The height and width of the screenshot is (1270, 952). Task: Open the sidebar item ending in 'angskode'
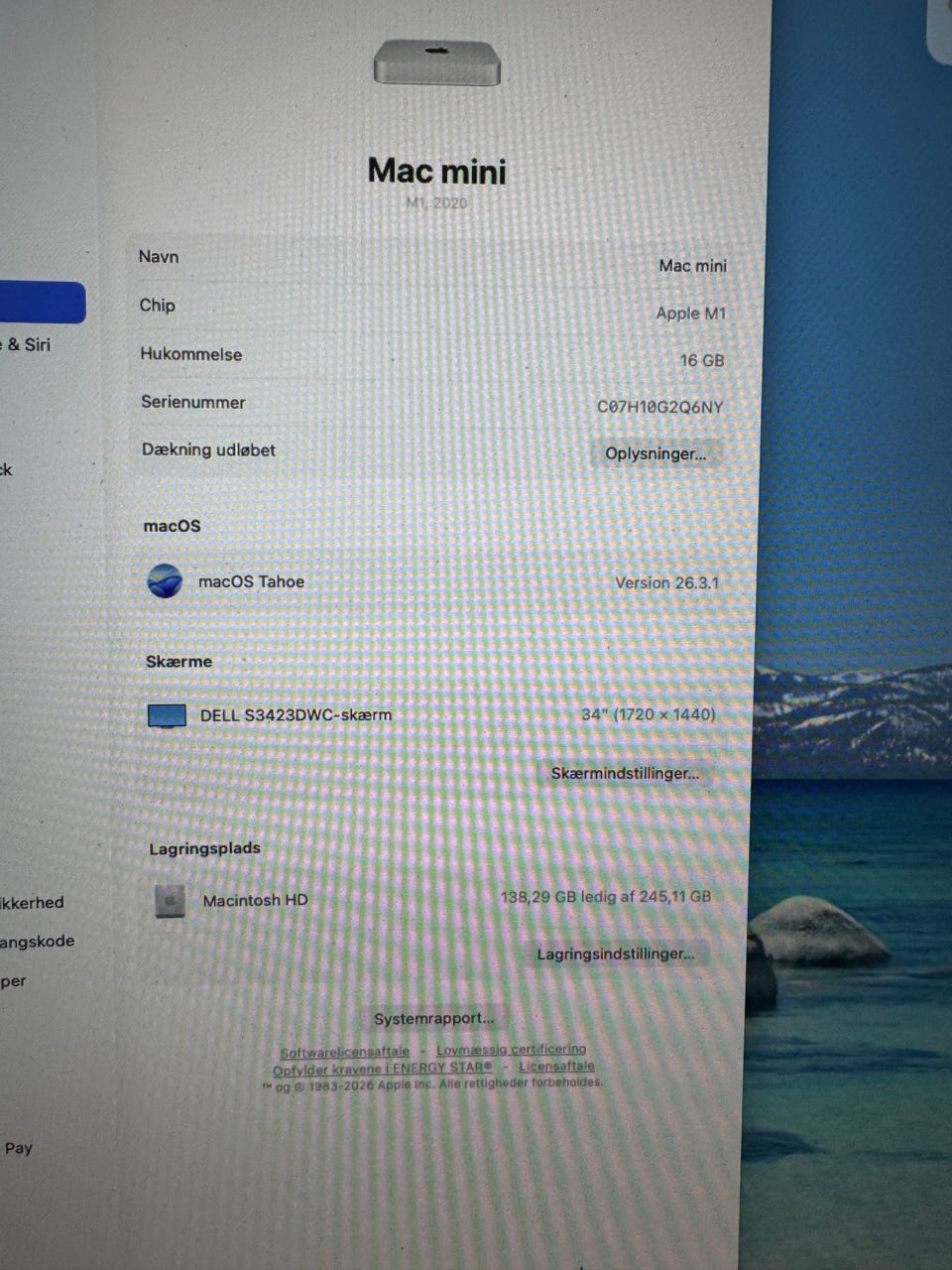click(x=37, y=942)
